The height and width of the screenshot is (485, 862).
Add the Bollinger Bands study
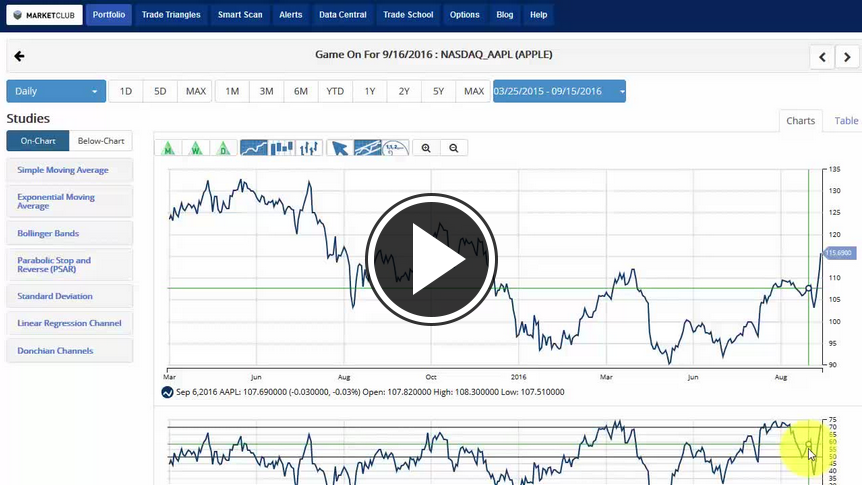click(69, 233)
